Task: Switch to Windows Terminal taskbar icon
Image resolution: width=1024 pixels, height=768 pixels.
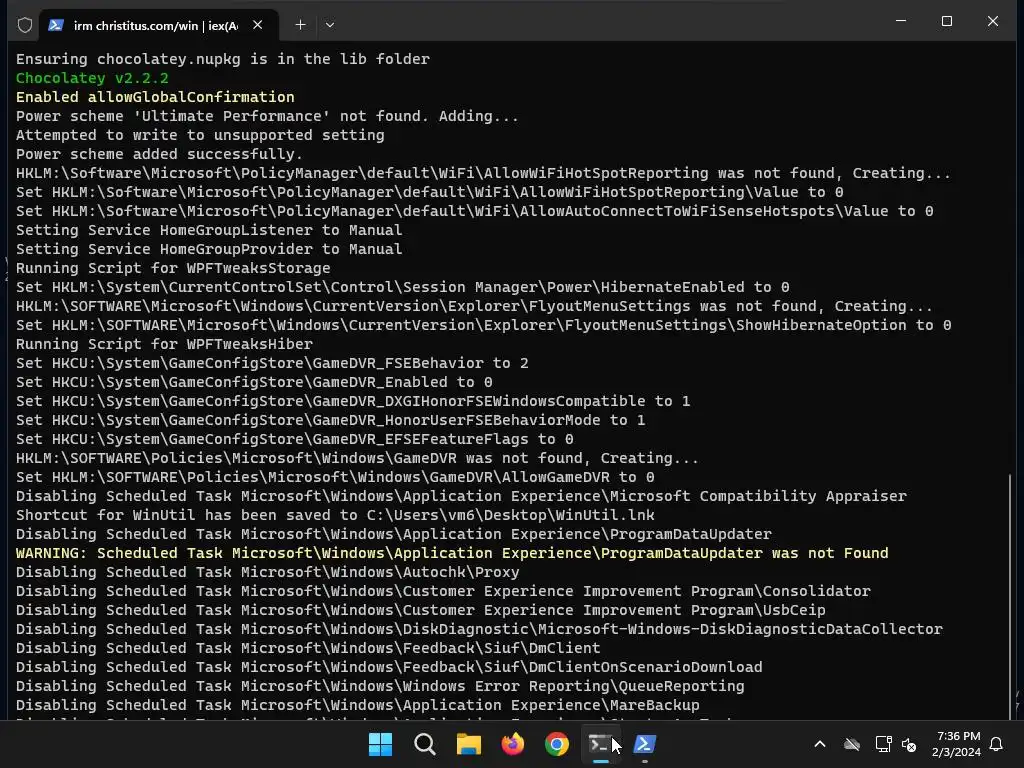Action: tap(600, 744)
